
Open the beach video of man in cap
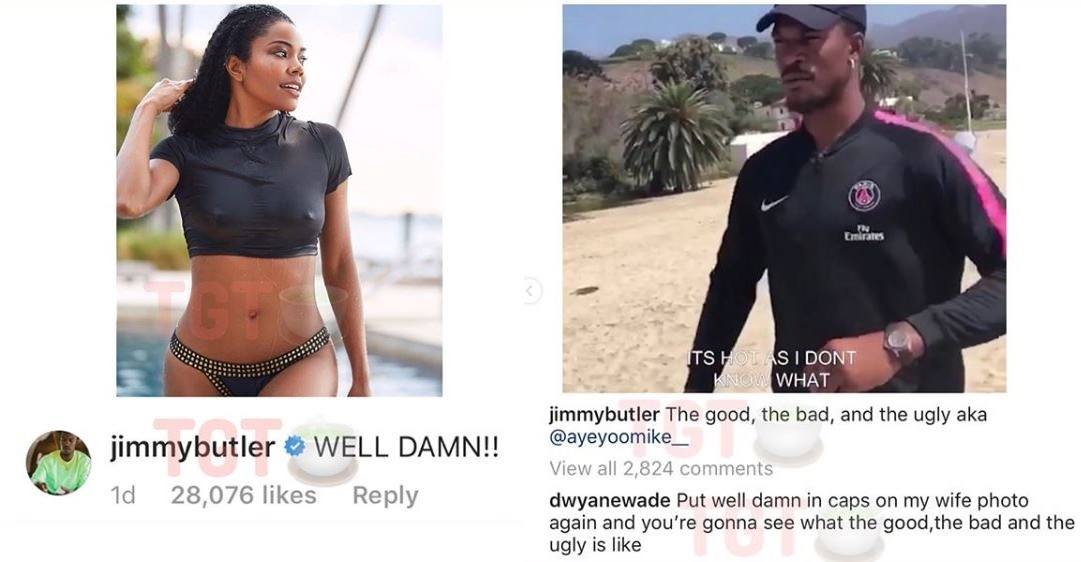click(x=784, y=199)
